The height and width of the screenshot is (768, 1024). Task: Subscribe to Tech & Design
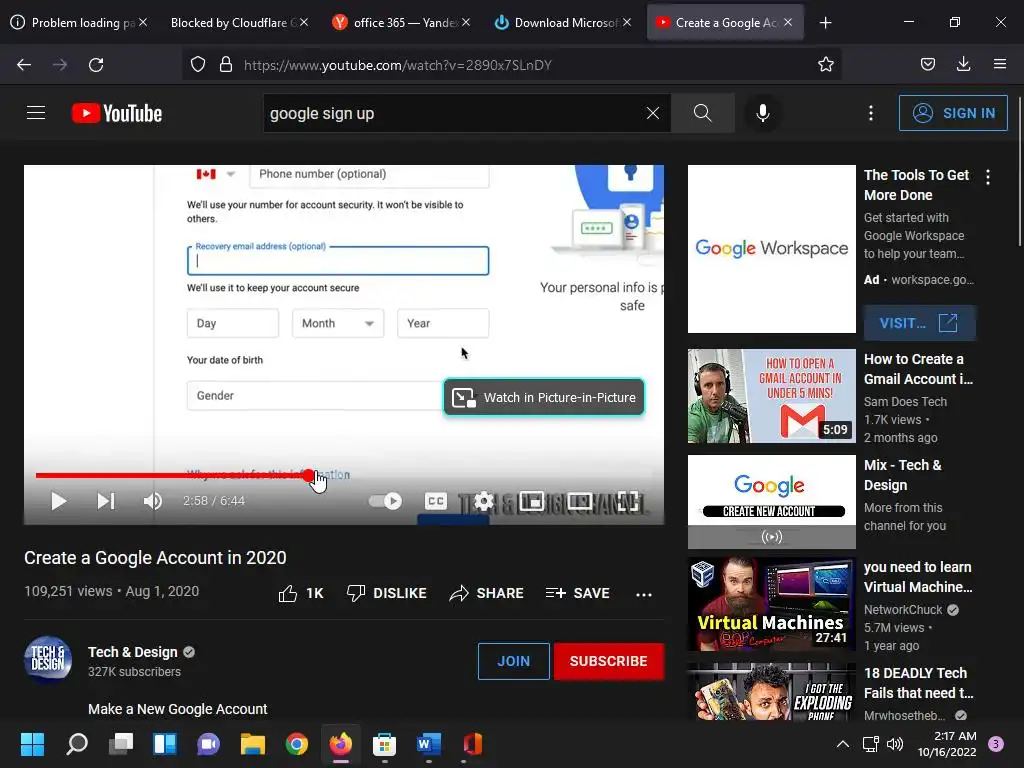pos(609,661)
